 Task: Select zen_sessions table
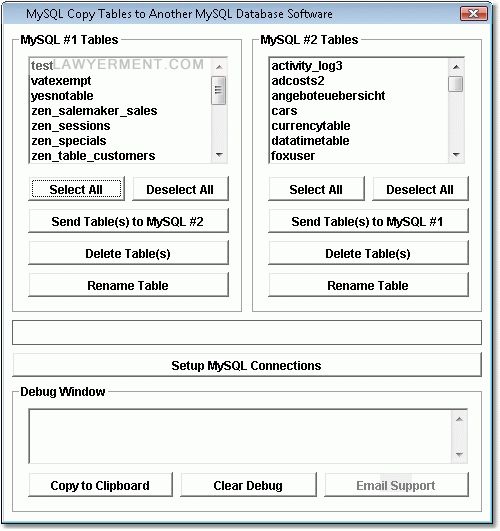121,126
